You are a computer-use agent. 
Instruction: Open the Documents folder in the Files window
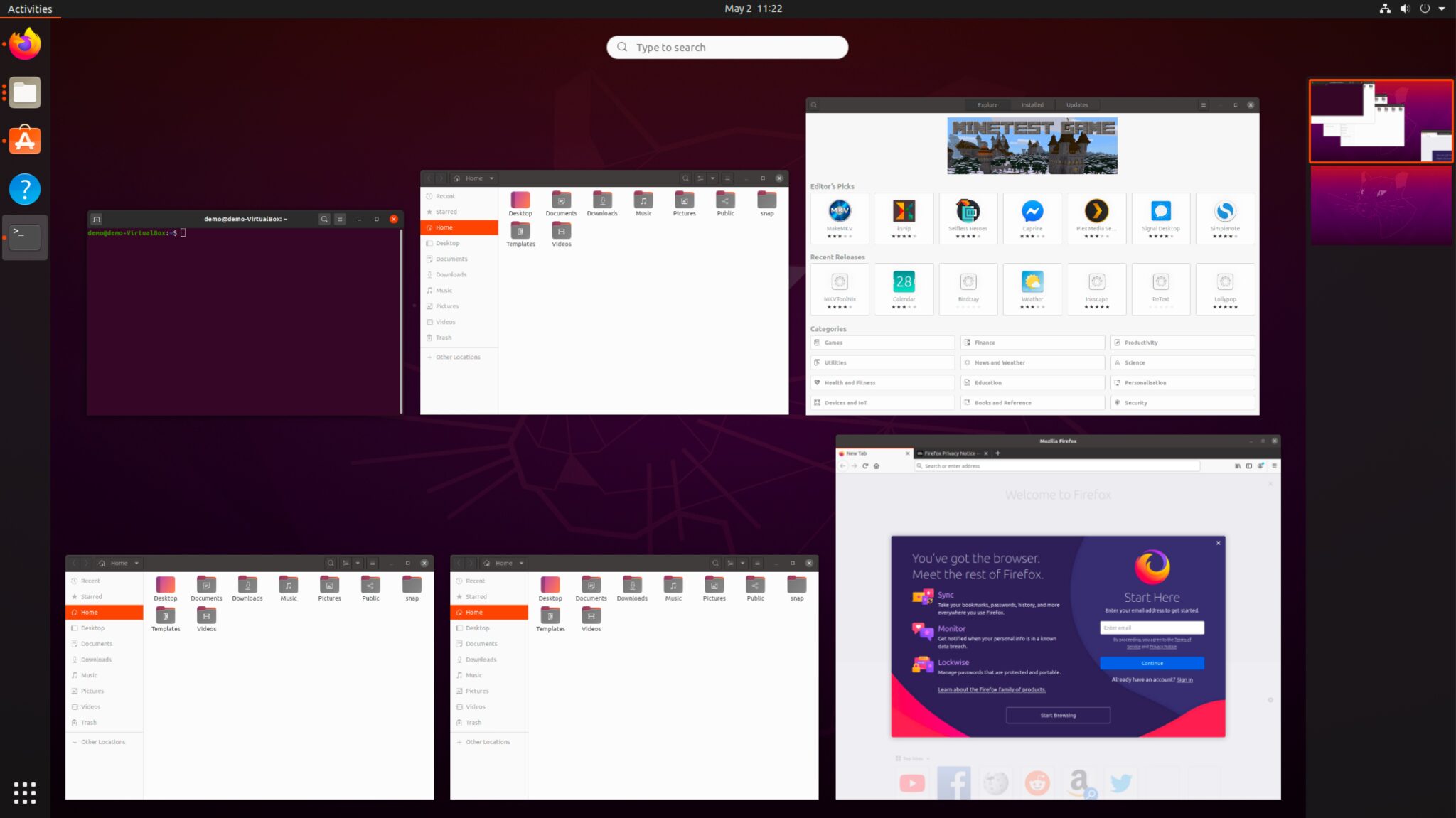tap(561, 203)
